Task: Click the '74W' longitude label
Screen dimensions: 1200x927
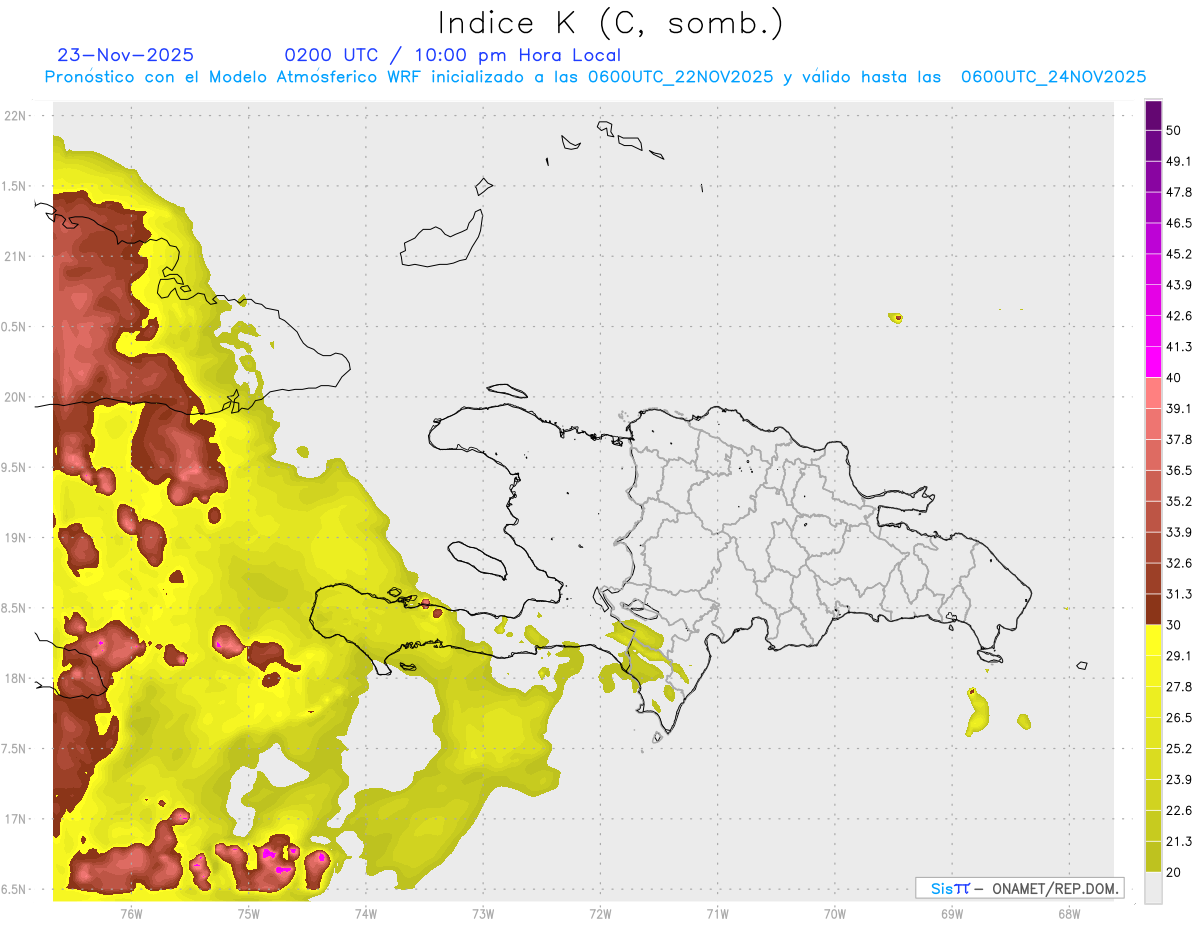Action: (x=365, y=913)
